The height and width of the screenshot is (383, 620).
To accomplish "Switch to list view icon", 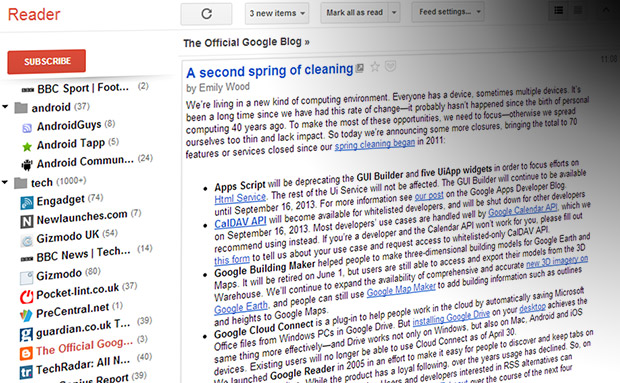I will coord(559,10).
